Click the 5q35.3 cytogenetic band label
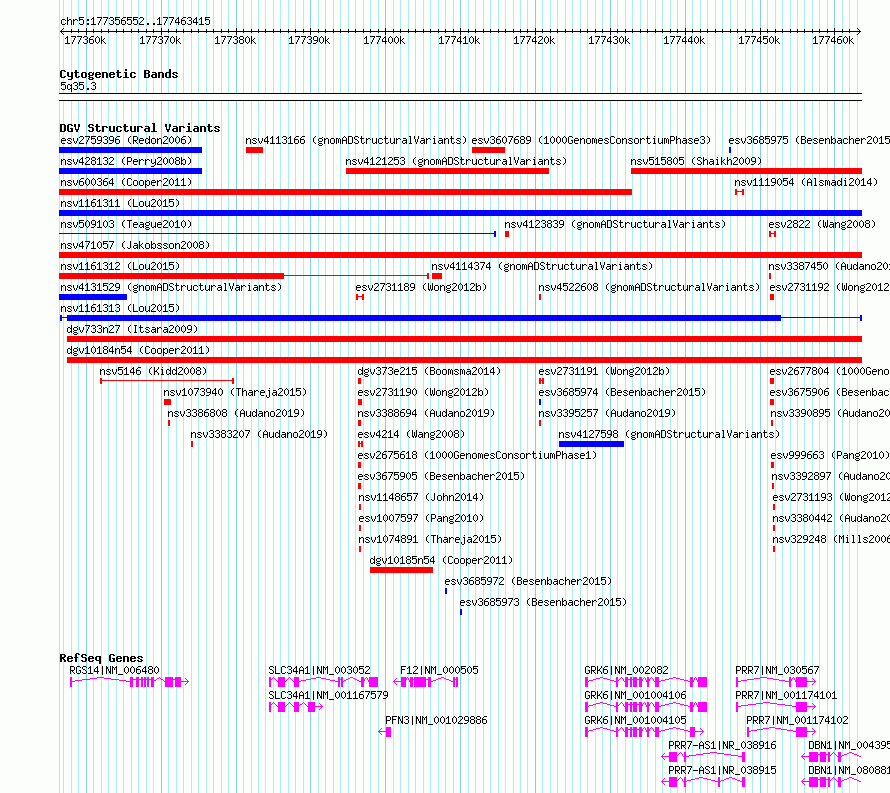This screenshot has width=890, height=793. pyautogui.click(x=78, y=86)
